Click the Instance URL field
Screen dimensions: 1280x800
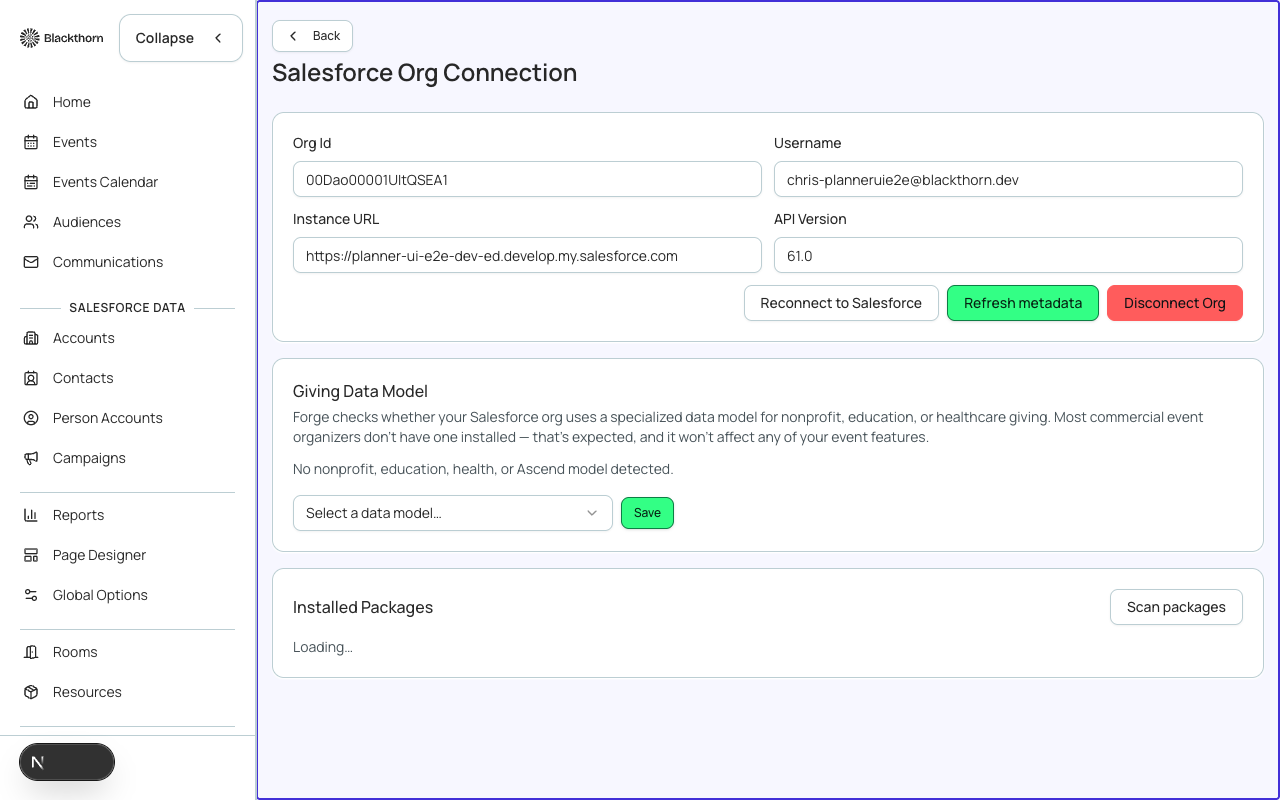[527, 256]
